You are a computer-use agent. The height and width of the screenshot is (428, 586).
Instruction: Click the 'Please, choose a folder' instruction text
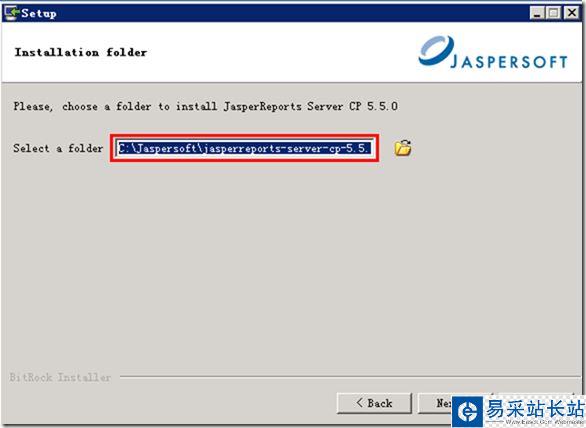82,107
